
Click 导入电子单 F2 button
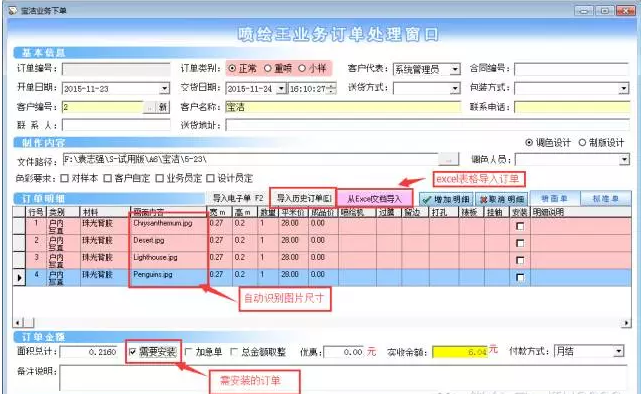238,198
